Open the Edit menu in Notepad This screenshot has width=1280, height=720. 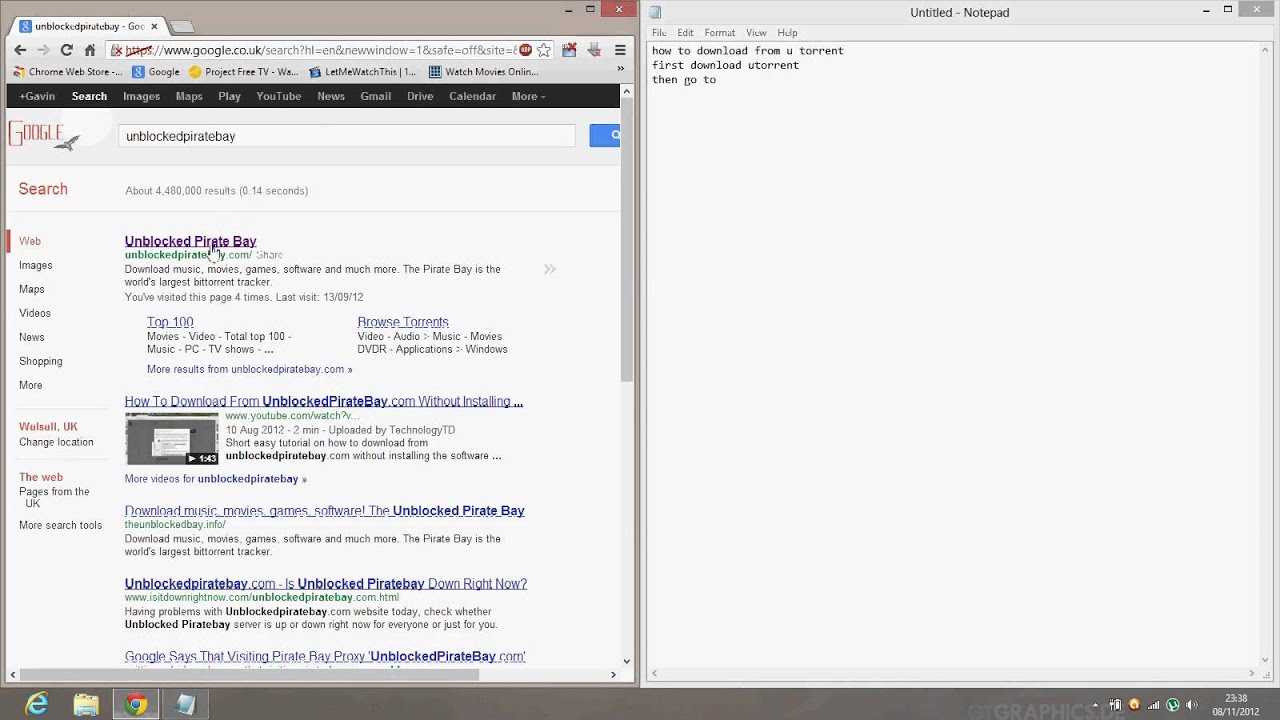point(685,33)
